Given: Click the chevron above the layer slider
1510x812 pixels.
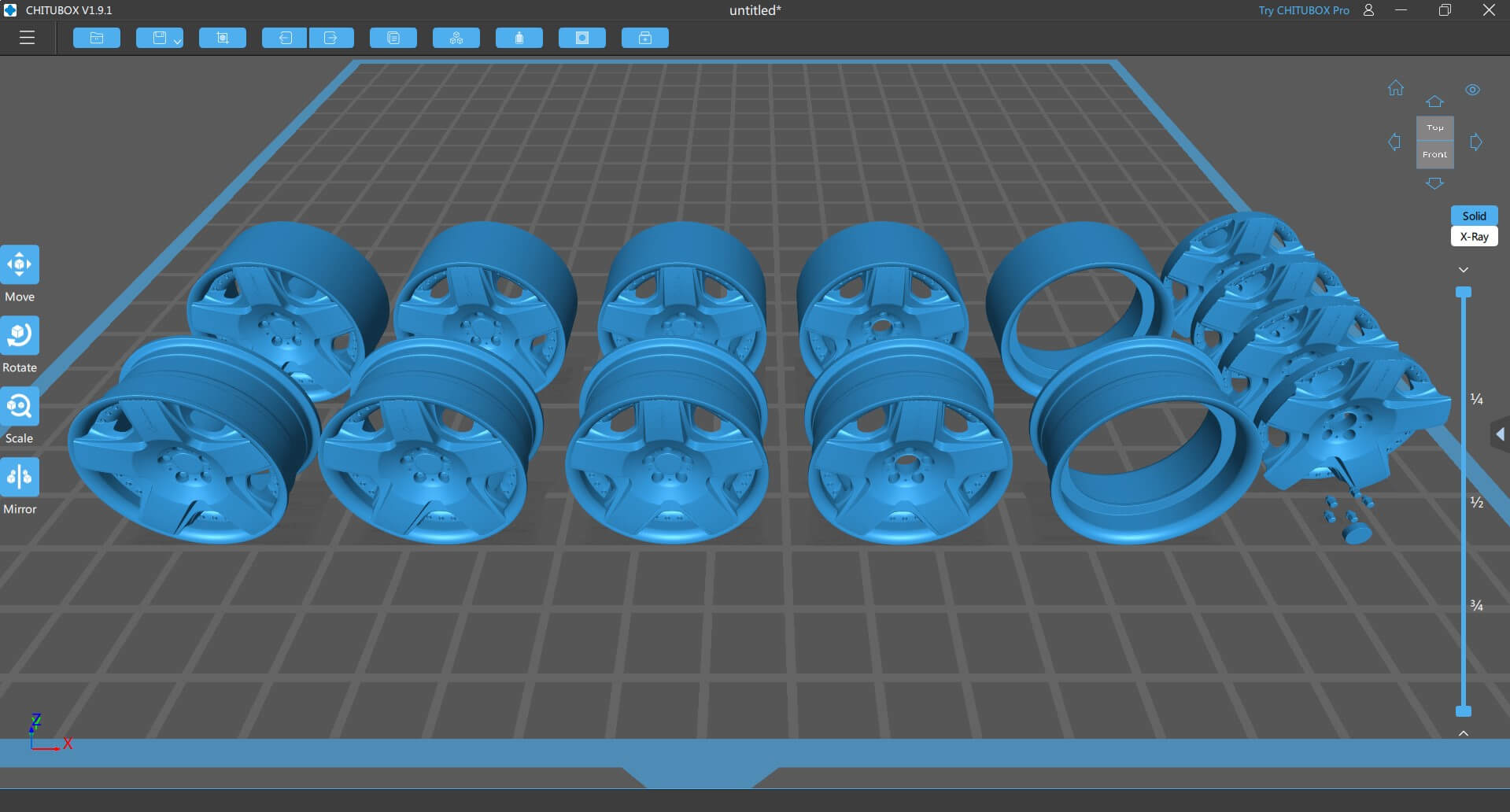Looking at the screenshot, I should pyautogui.click(x=1463, y=270).
